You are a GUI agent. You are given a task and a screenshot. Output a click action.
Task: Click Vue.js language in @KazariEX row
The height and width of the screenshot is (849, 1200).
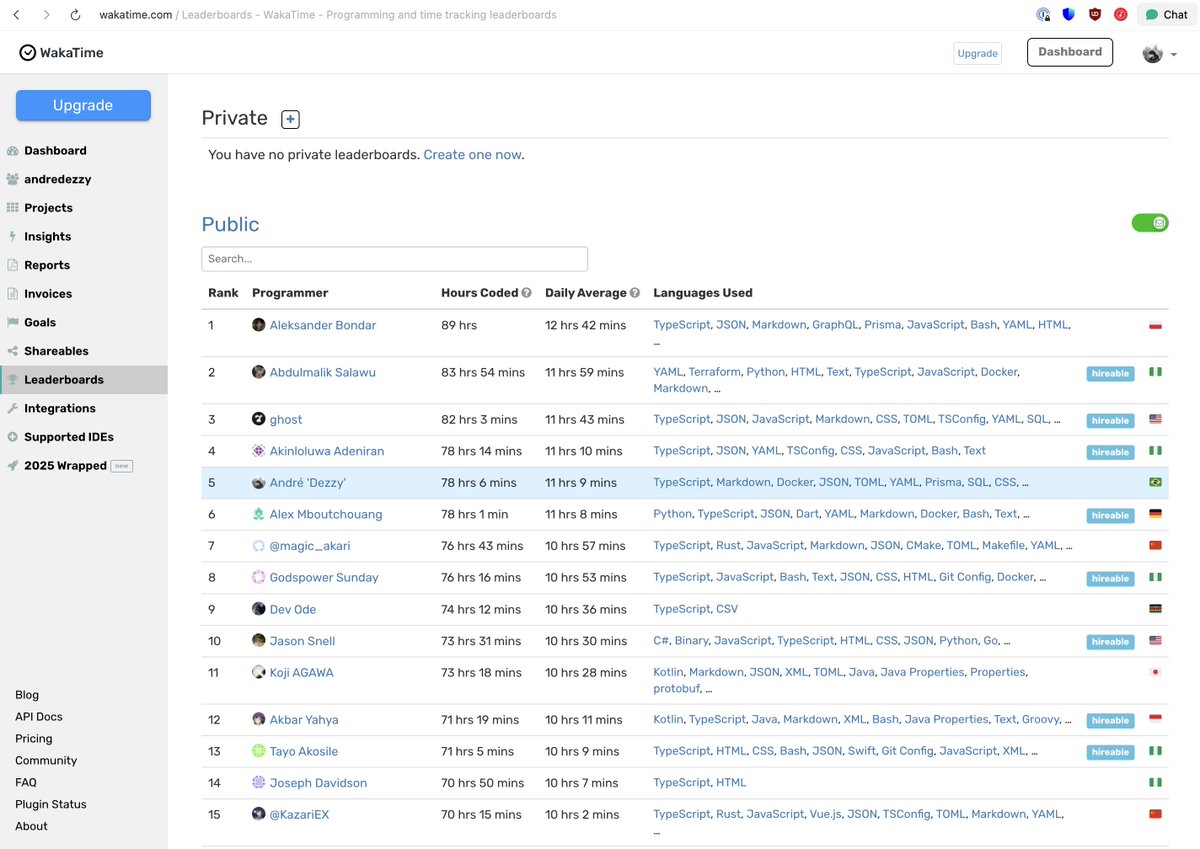coord(824,814)
